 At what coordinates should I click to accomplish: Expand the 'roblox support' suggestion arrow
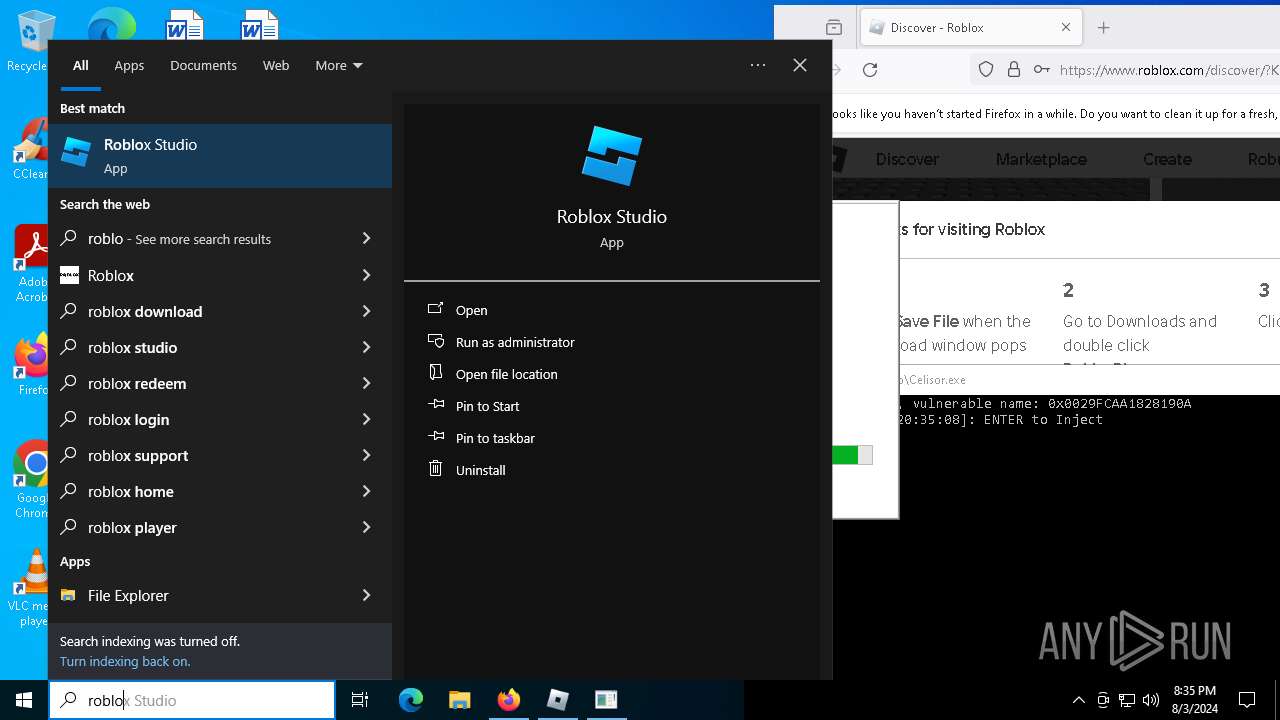(366, 455)
